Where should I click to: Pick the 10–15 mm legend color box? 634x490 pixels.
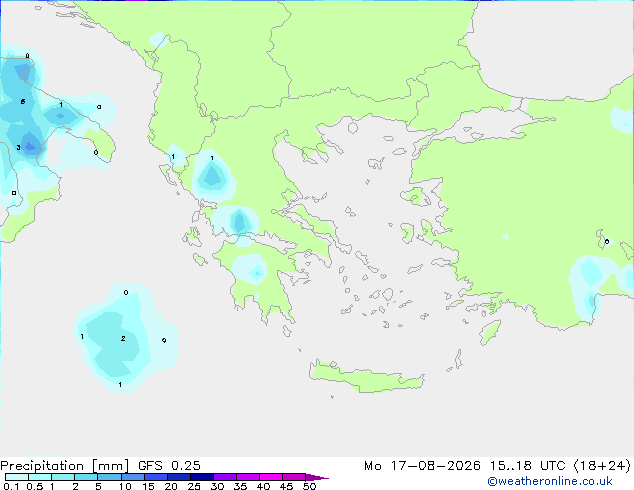[132, 477]
